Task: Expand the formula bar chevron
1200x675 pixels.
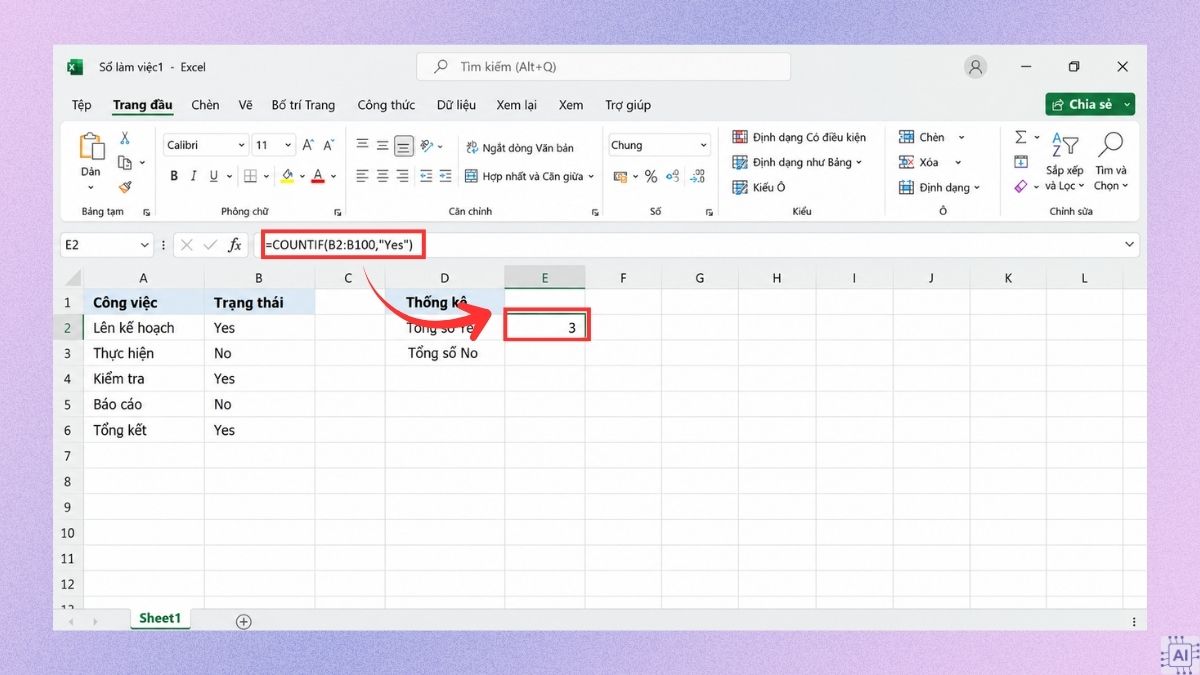Action: (1130, 244)
